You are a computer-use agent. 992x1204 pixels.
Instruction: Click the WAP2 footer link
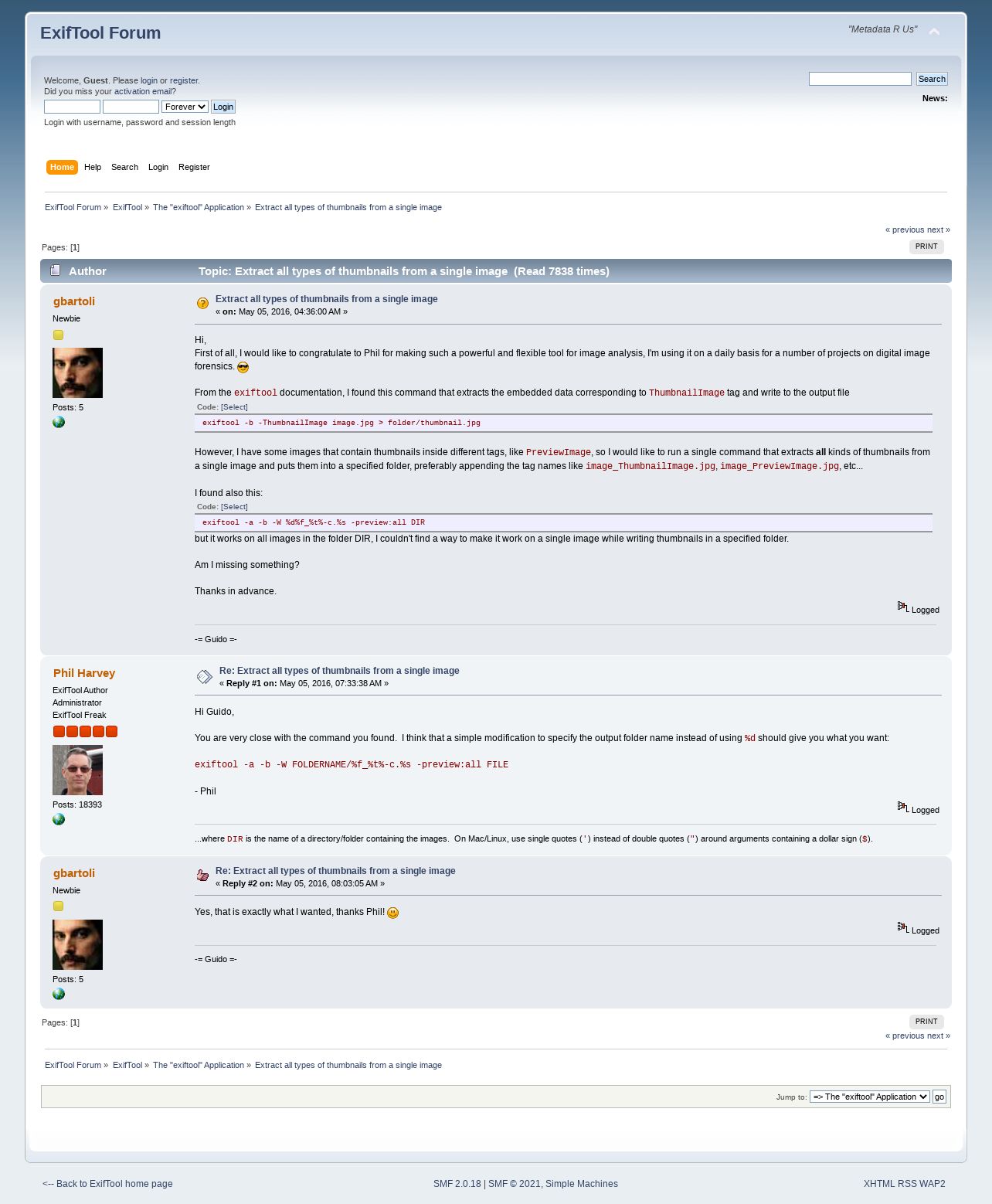[933, 1184]
